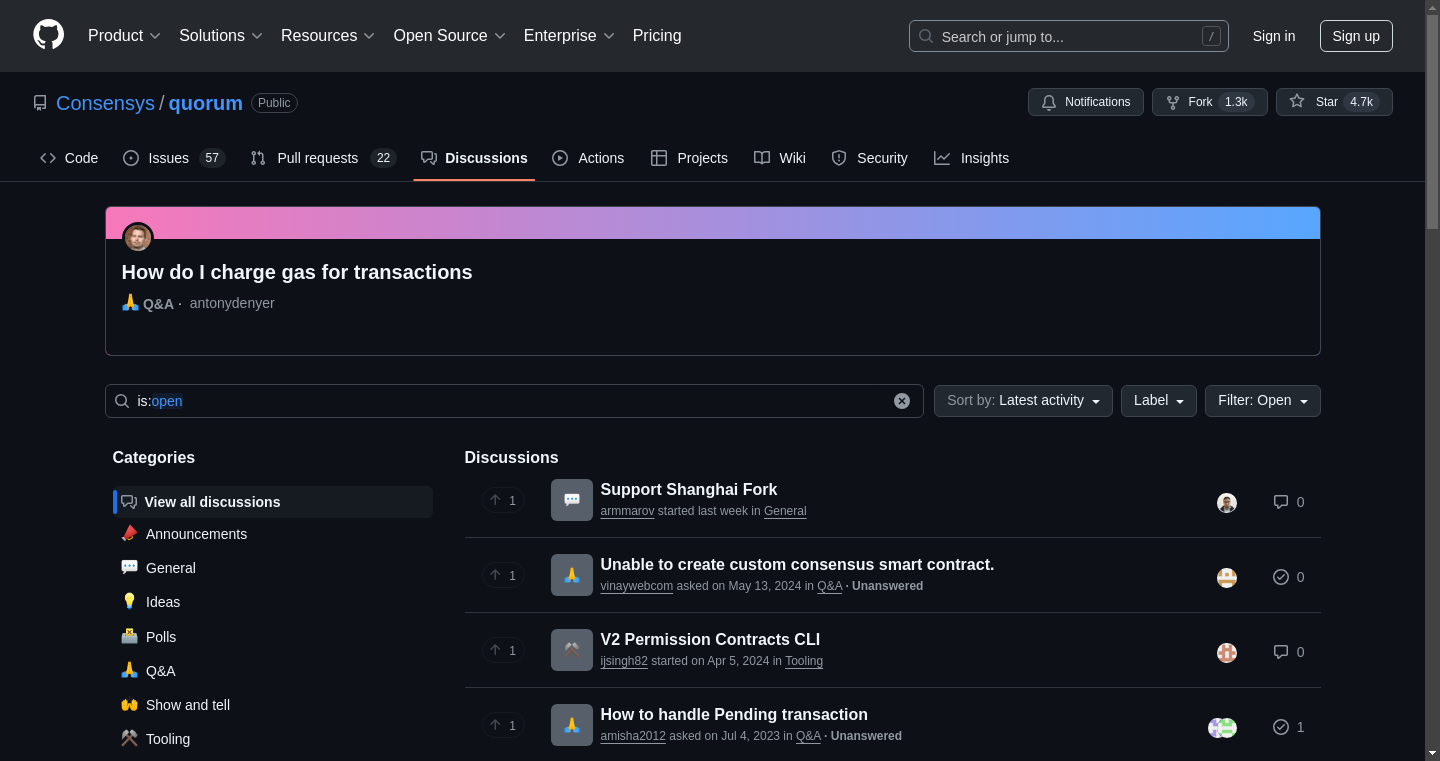Open the Sort by Latest activity dropdown
Image resolution: width=1440 pixels, height=761 pixels.
coord(1023,401)
